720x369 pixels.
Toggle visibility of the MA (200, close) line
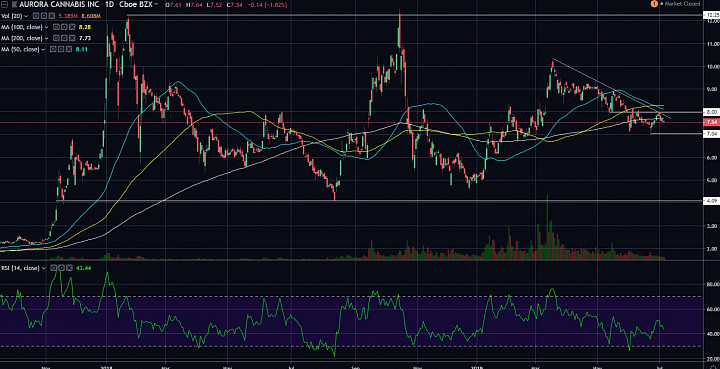coord(56,38)
